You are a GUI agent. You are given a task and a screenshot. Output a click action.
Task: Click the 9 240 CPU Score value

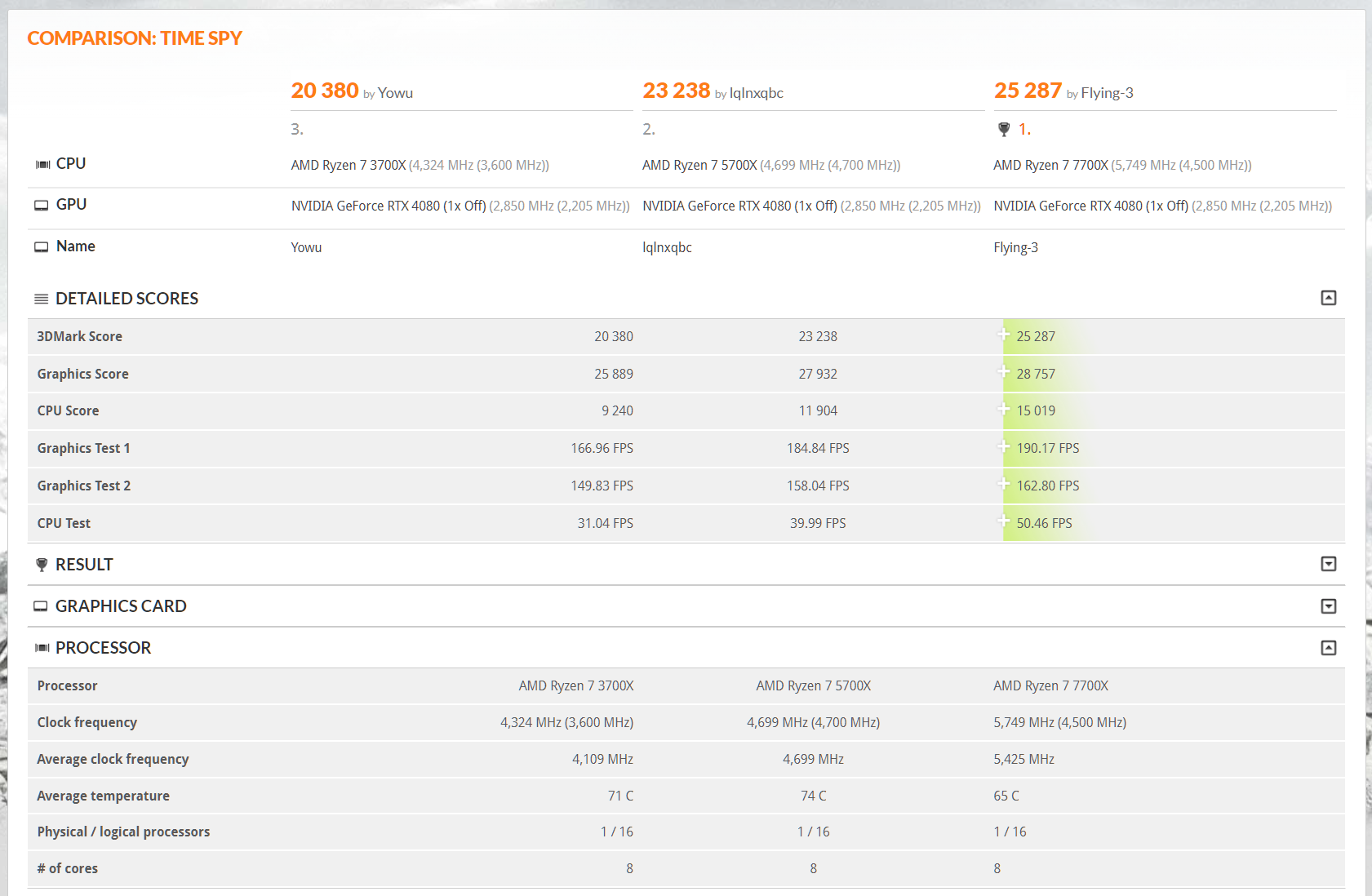pyautogui.click(x=617, y=410)
